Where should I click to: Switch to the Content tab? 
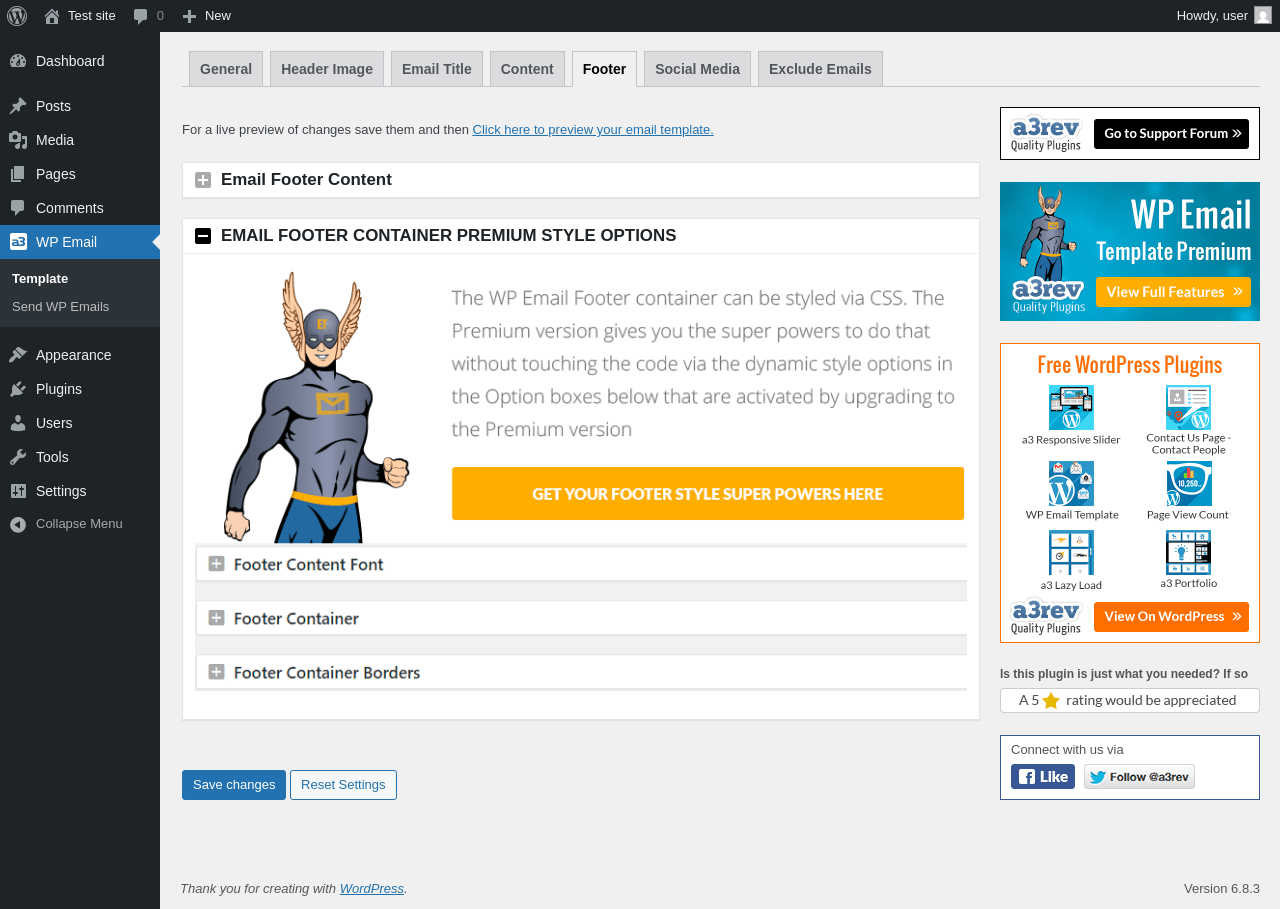[527, 69]
